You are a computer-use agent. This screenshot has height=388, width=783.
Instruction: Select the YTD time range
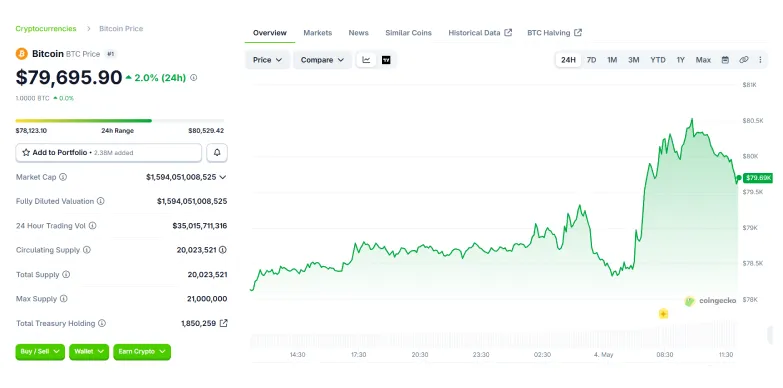(x=658, y=60)
